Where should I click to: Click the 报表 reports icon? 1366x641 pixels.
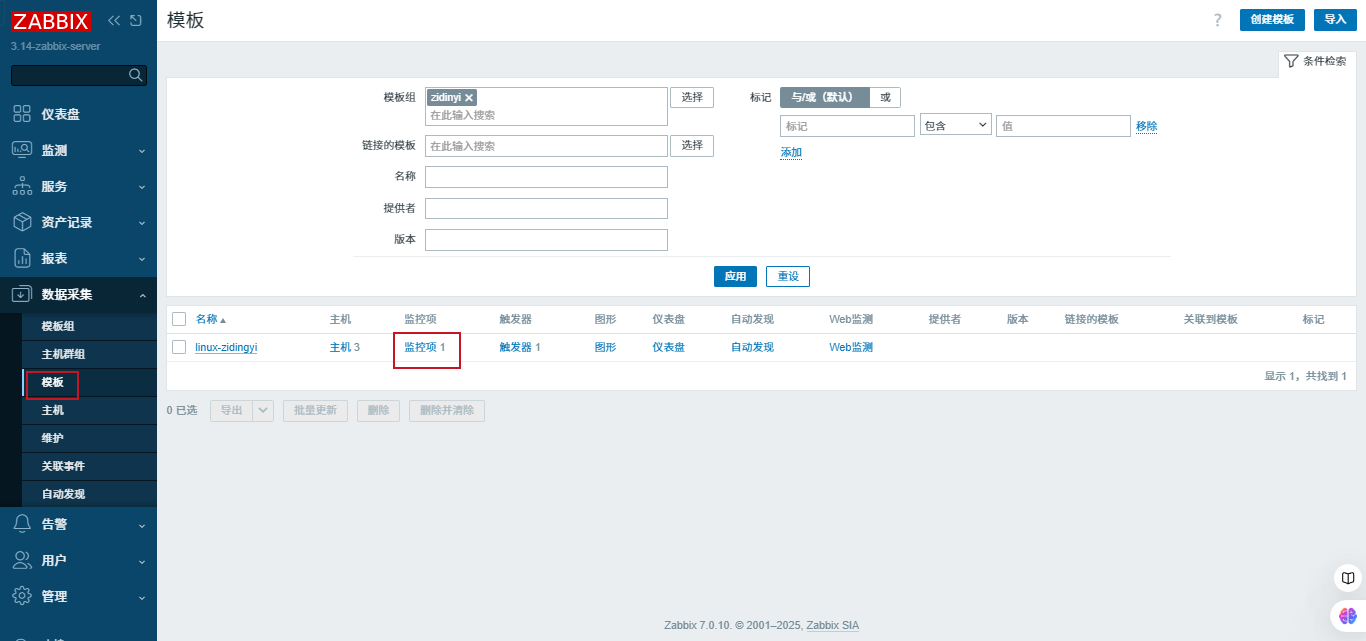[x=22, y=258]
